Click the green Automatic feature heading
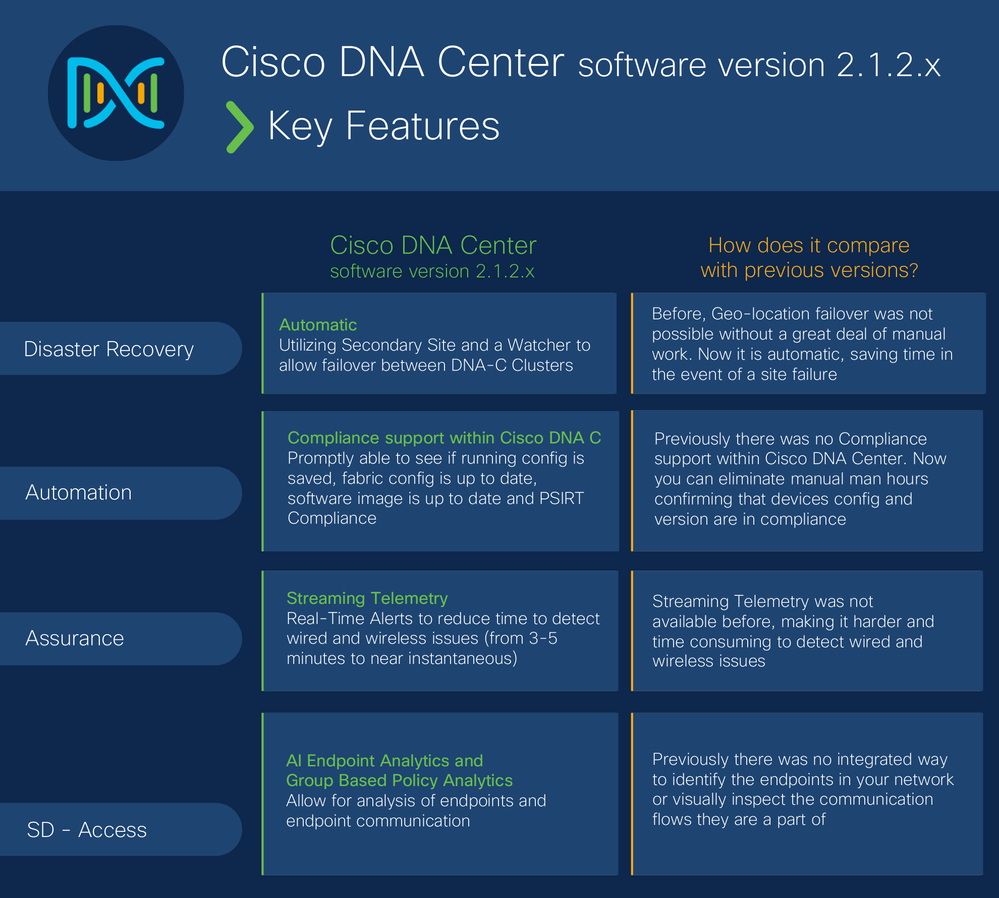The image size is (999, 898). 318,325
